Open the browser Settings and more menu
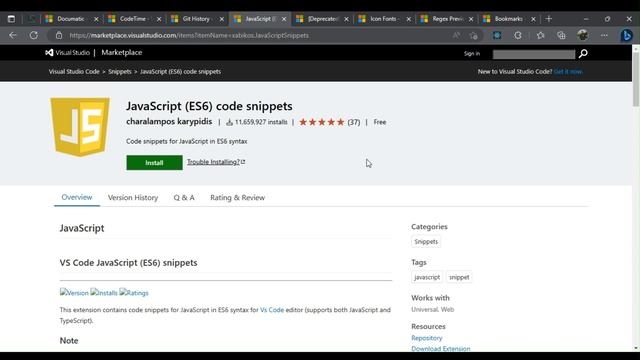 604,36
